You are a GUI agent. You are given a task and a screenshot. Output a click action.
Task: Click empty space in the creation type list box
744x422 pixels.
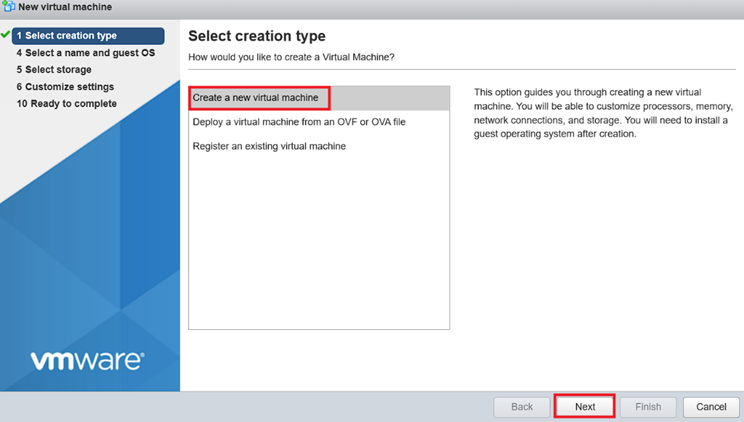(318, 250)
